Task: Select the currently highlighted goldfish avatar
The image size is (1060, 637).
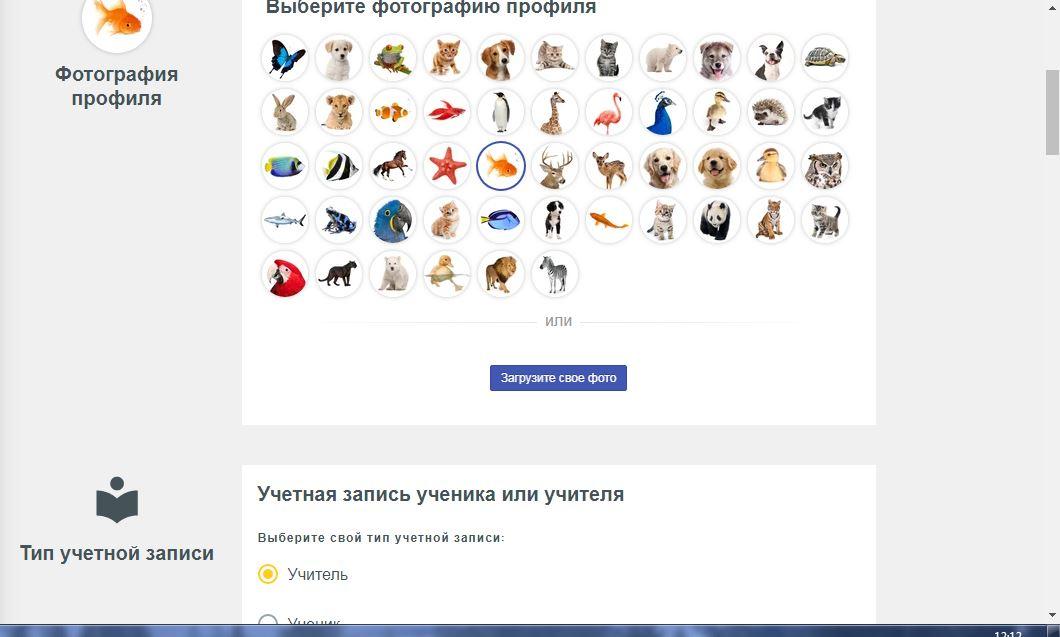Action: point(501,166)
